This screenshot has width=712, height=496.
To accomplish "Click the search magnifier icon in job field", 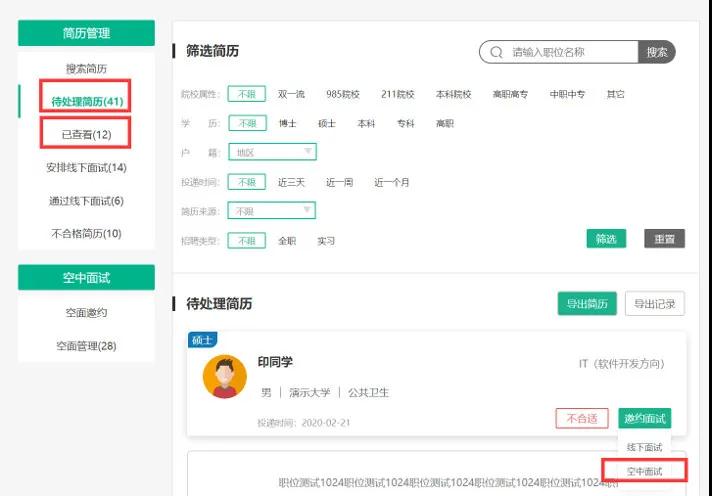I will click(x=496, y=52).
